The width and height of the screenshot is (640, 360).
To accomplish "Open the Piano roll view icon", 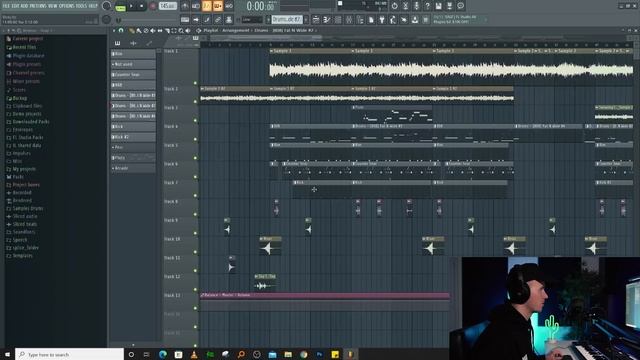I will tap(327, 20).
